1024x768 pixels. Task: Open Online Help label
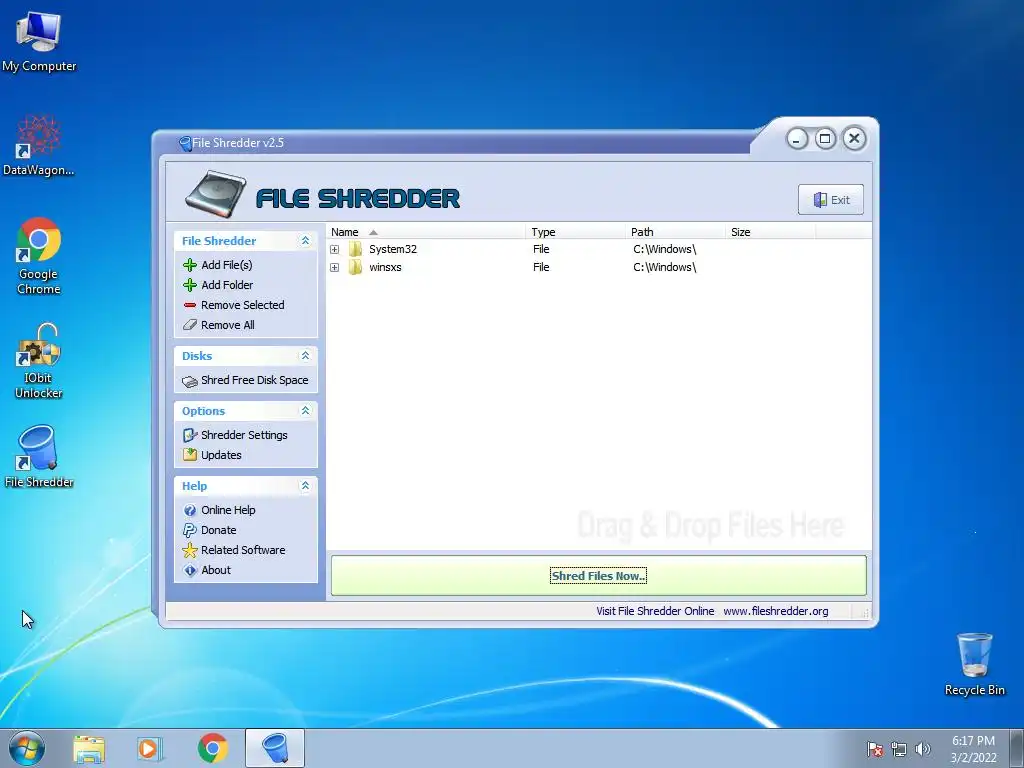[229, 510]
